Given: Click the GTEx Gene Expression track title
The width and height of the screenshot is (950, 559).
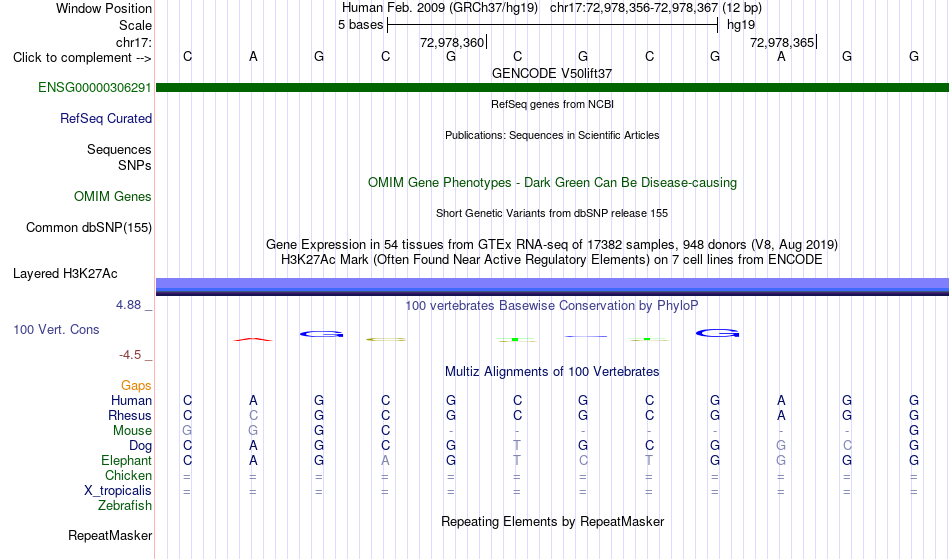Looking at the screenshot, I should point(552,245).
